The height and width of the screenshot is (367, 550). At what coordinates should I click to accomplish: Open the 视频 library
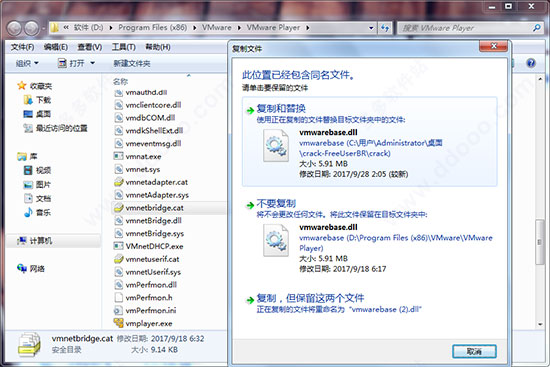37,171
